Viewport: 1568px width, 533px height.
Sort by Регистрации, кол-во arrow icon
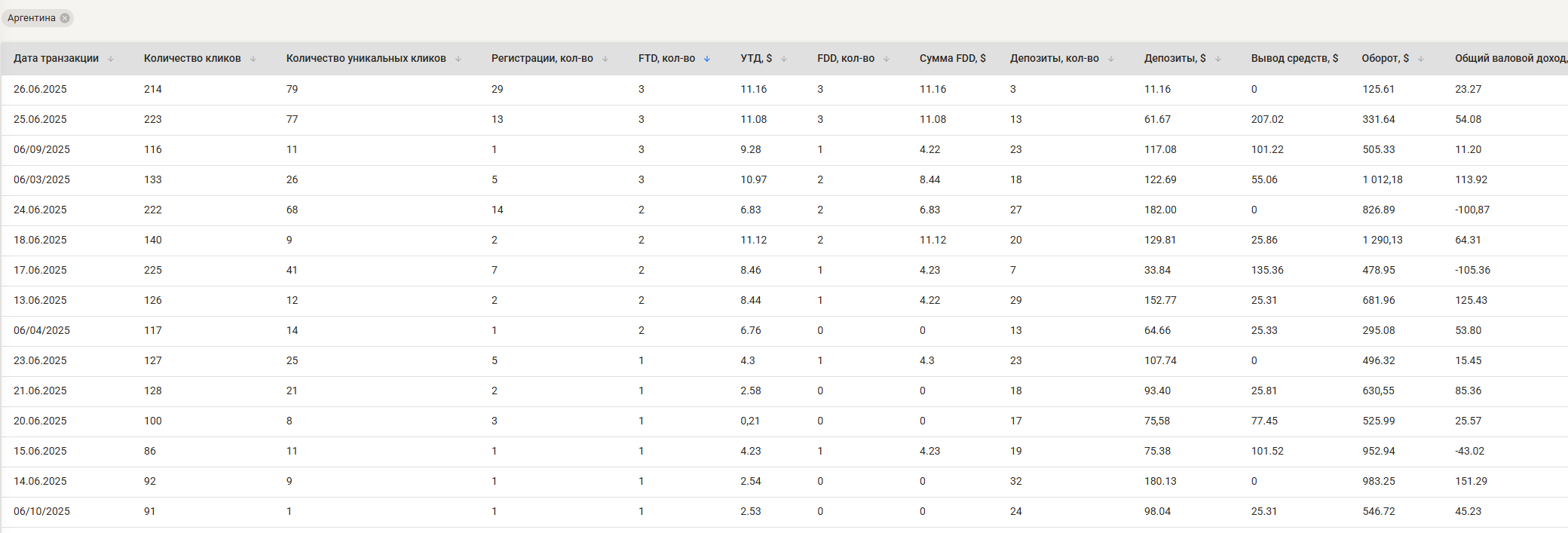click(605, 59)
